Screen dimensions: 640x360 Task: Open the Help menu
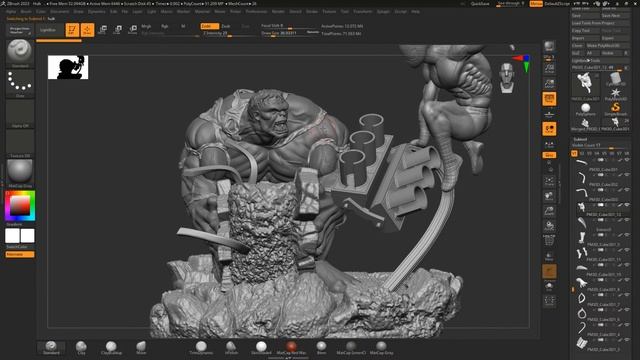[415, 11]
